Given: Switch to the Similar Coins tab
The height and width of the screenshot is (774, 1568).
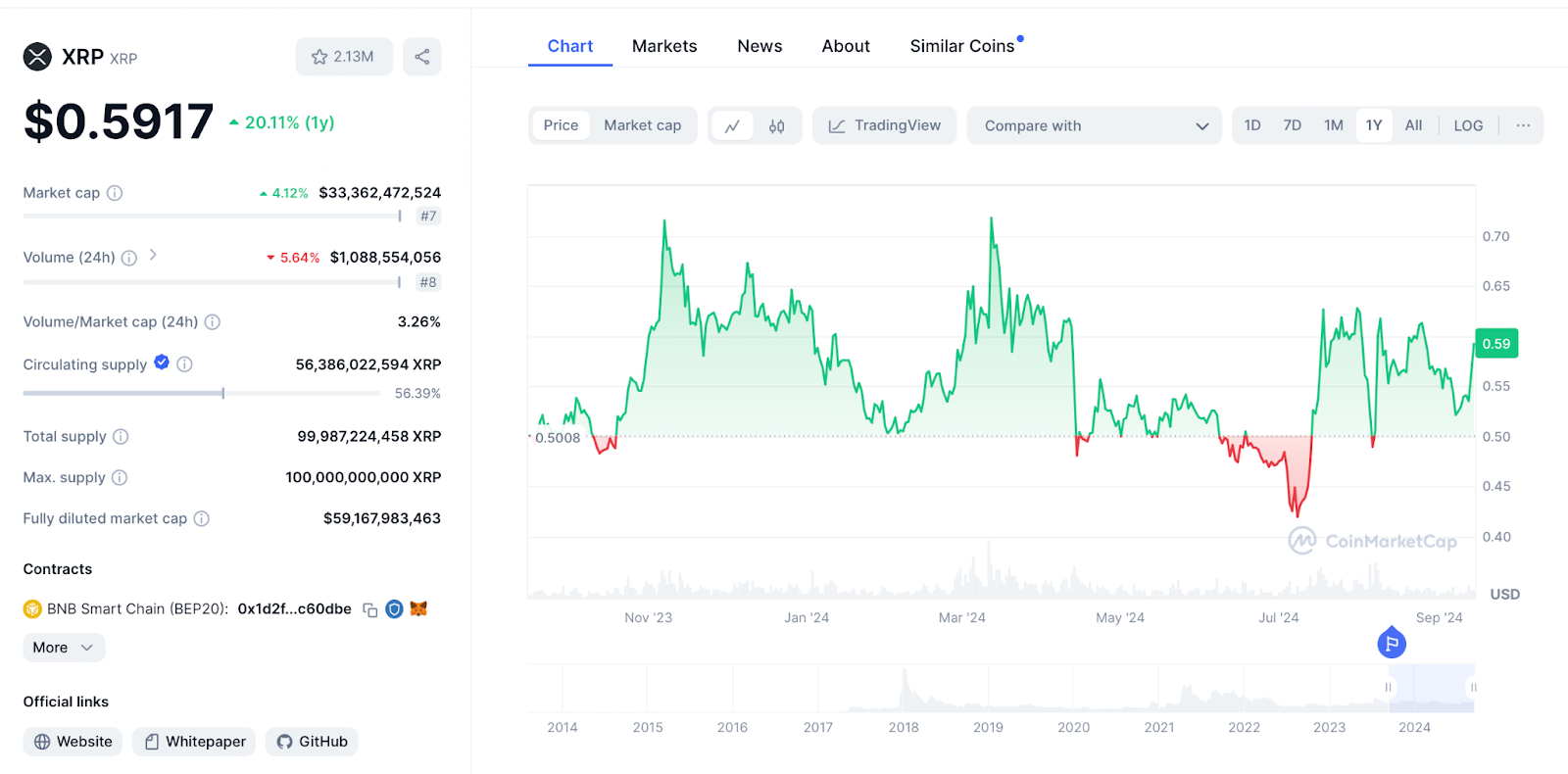Looking at the screenshot, I should (962, 46).
